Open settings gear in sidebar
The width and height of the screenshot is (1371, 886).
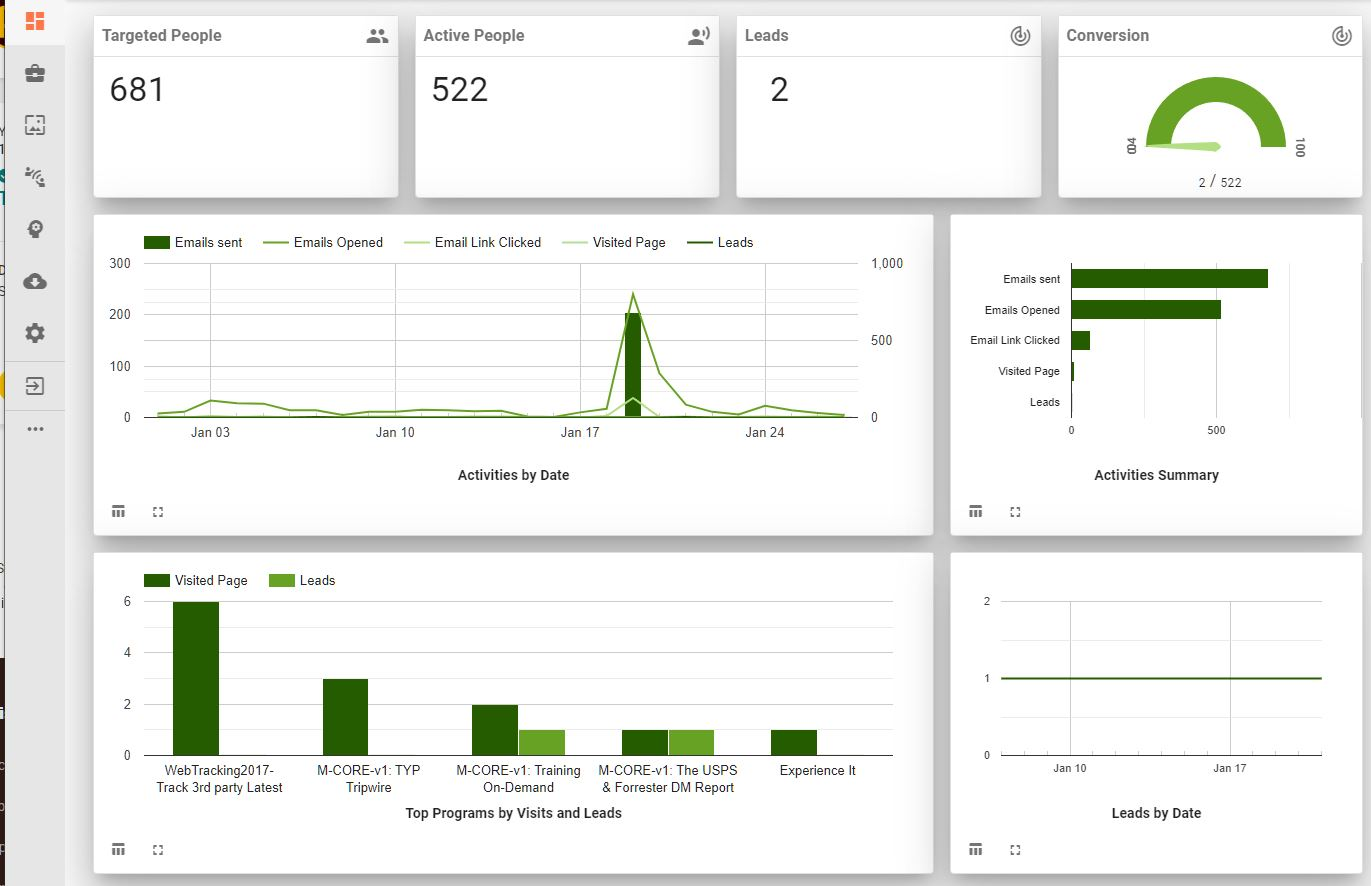[35, 333]
